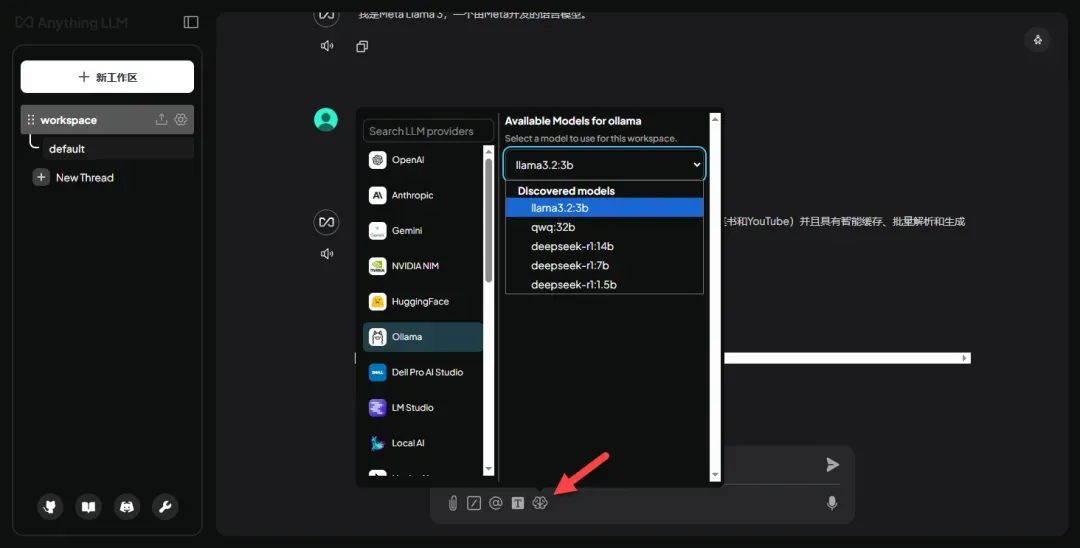Open the text size icon
Viewport: 1080px width, 548px height.
518,503
